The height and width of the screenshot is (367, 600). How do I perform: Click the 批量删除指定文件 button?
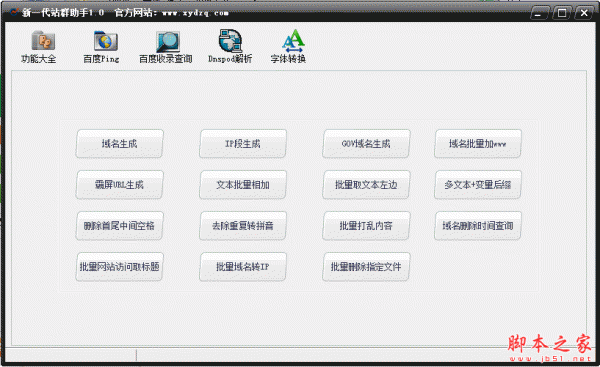(x=366, y=267)
